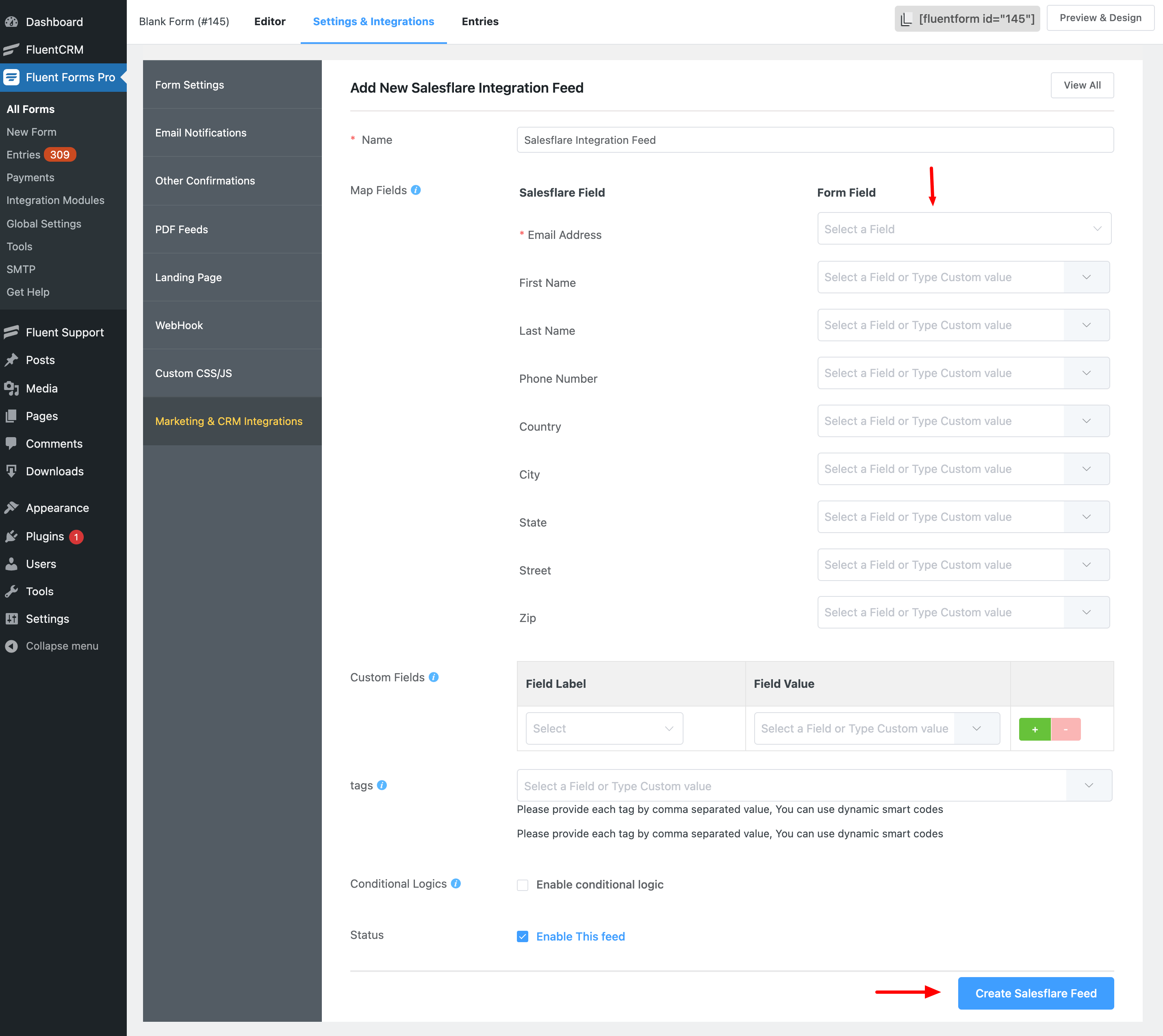
Task: Click the Comments bubble icon
Action: 11,443
